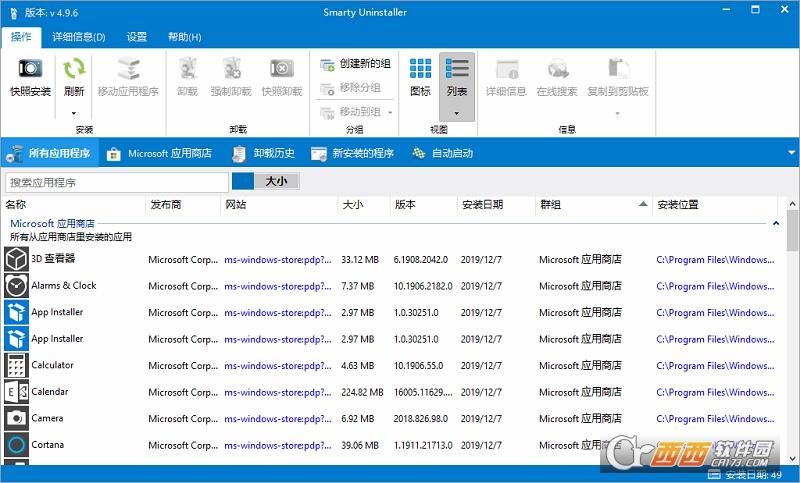Screen dimensions: 800x483
Task: Click 创建新的组 create new group
Action: click(x=355, y=64)
